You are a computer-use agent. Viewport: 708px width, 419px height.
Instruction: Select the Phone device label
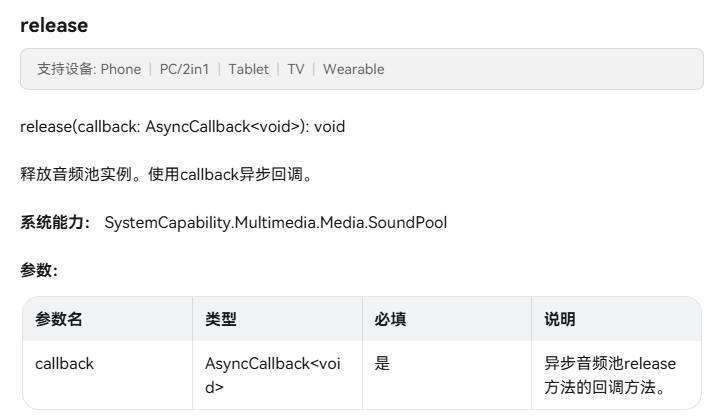click(x=120, y=70)
